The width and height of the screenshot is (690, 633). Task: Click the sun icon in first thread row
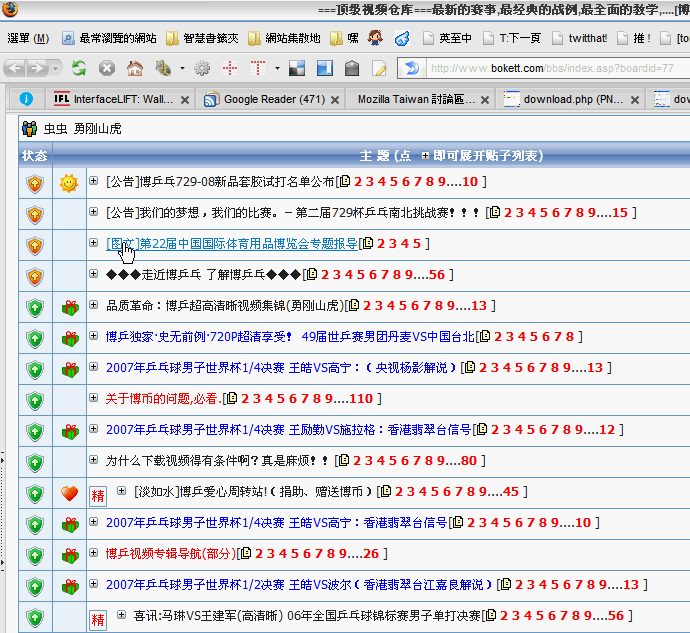click(x=69, y=183)
